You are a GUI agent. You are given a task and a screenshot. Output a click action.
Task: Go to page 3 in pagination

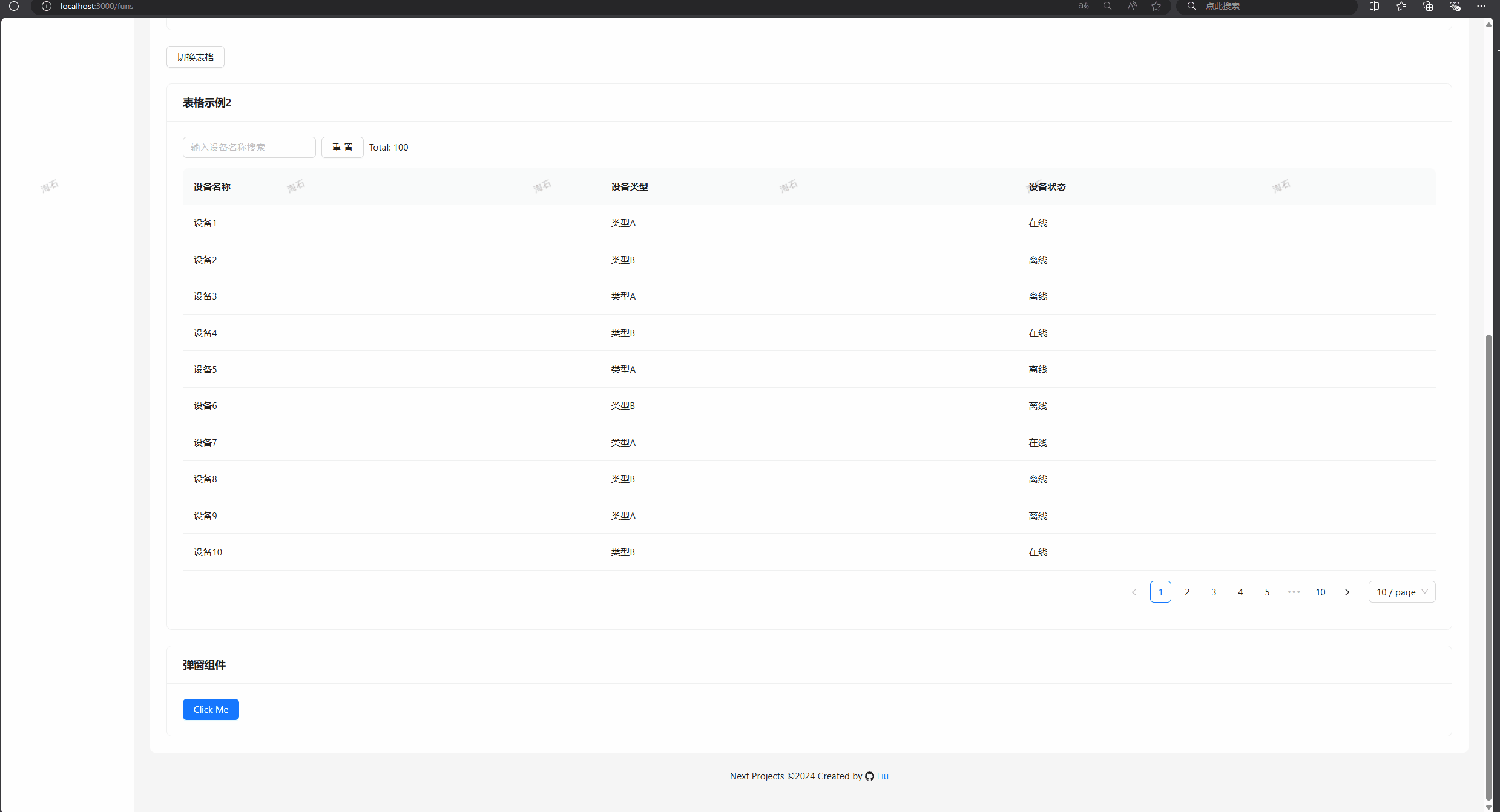coord(1214,592)
